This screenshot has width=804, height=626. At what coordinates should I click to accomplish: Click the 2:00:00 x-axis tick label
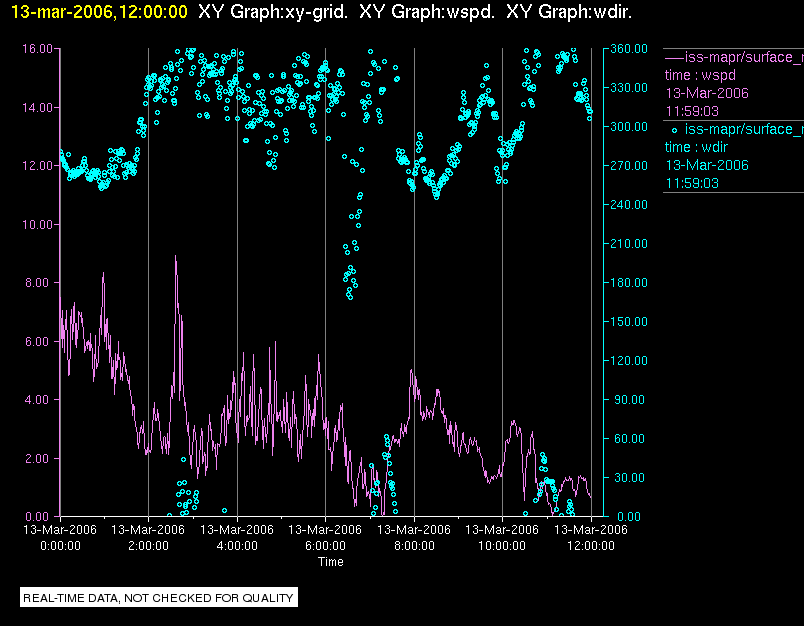tap(148, 546)
